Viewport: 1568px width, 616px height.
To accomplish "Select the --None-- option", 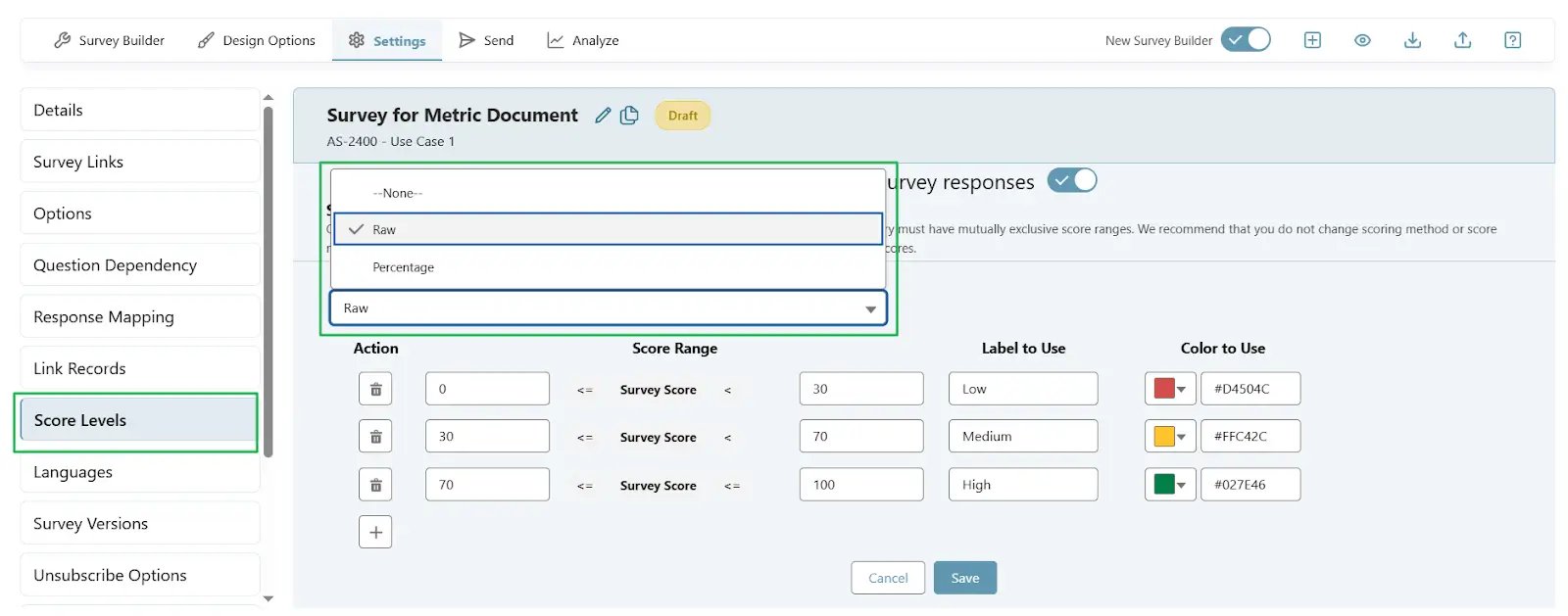I will [608, 193].
